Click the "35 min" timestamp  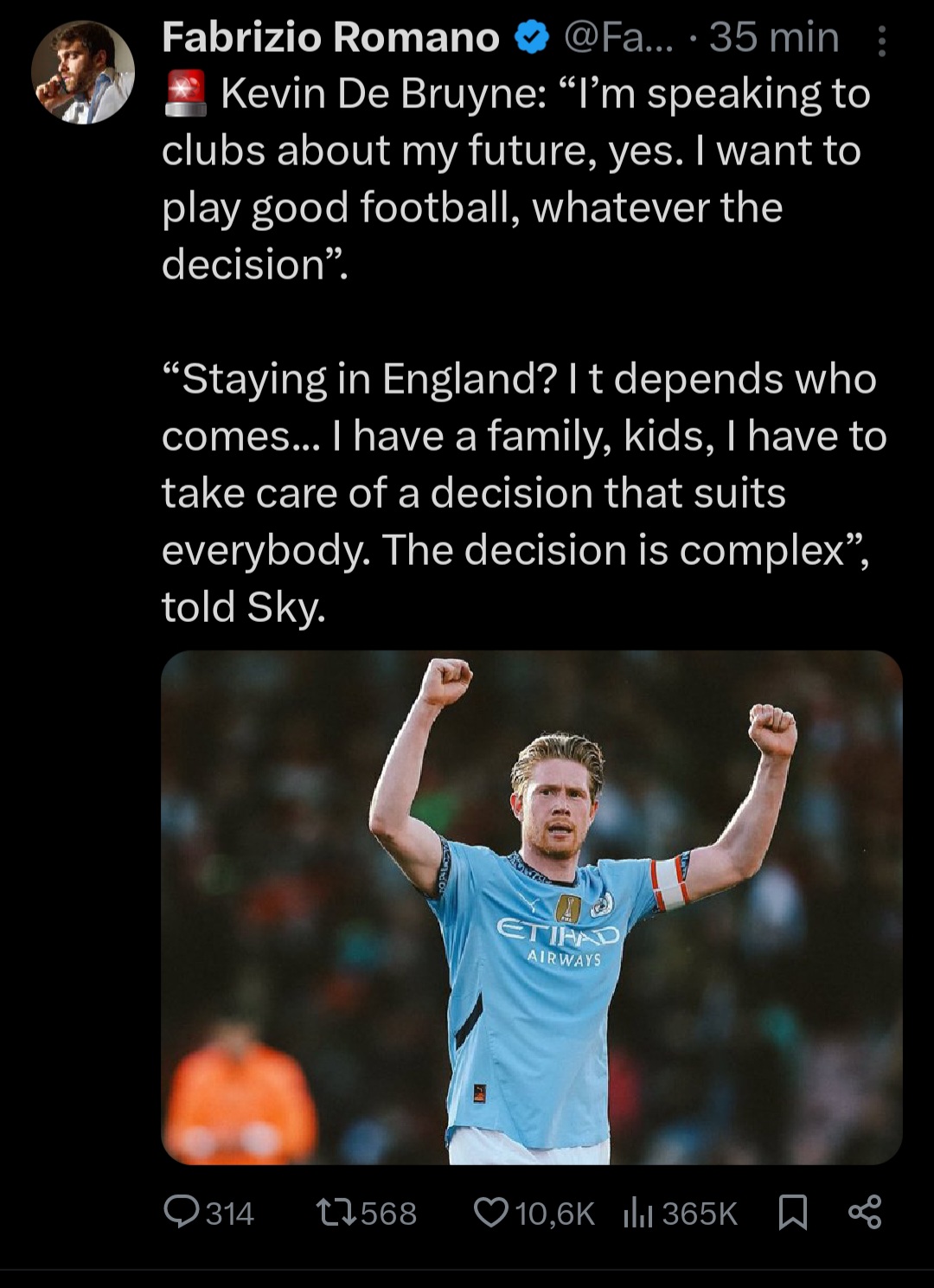(774, 38)
